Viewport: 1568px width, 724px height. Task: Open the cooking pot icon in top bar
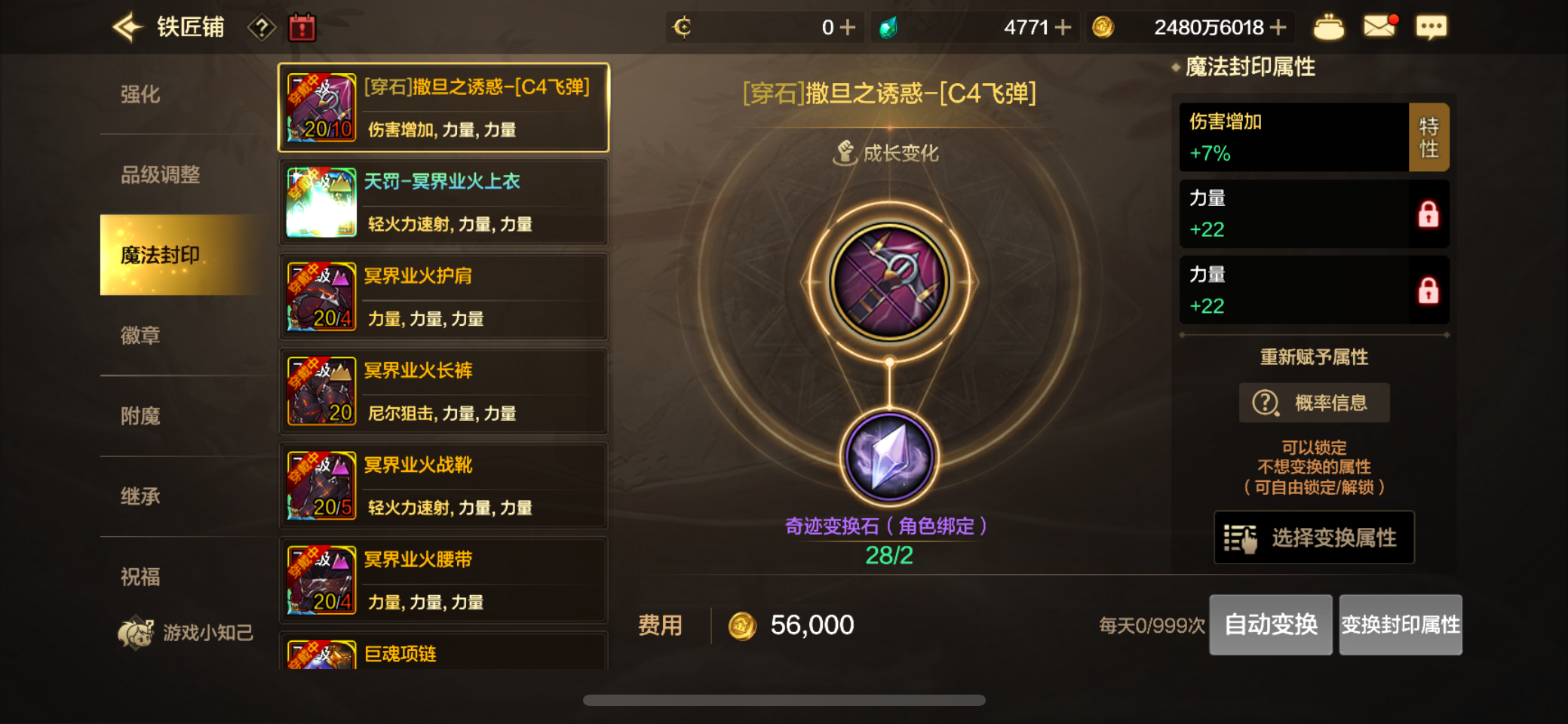pos(1328,27)
